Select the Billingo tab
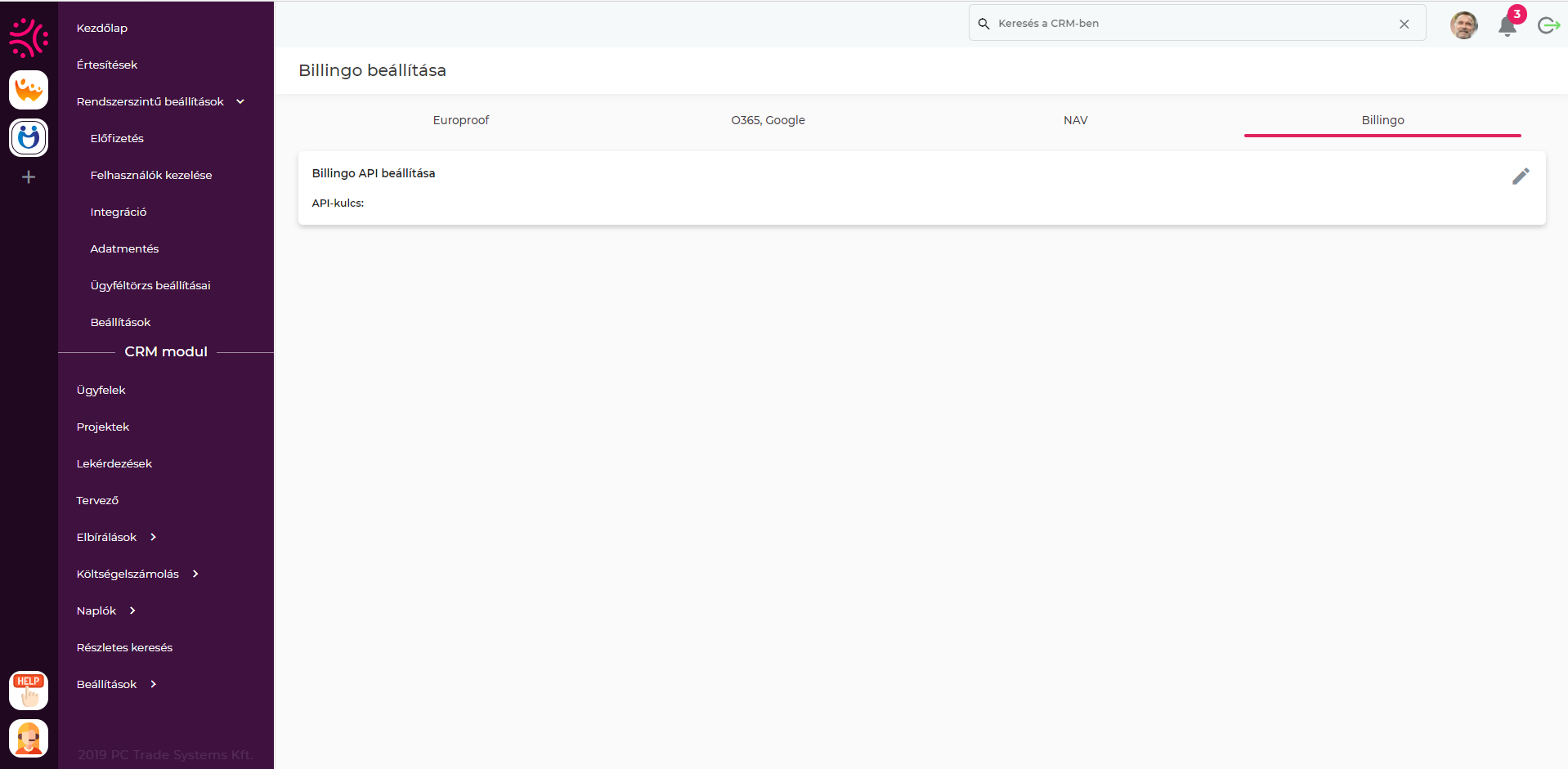Screen dimensions: 1568x769 [1383, 120]
